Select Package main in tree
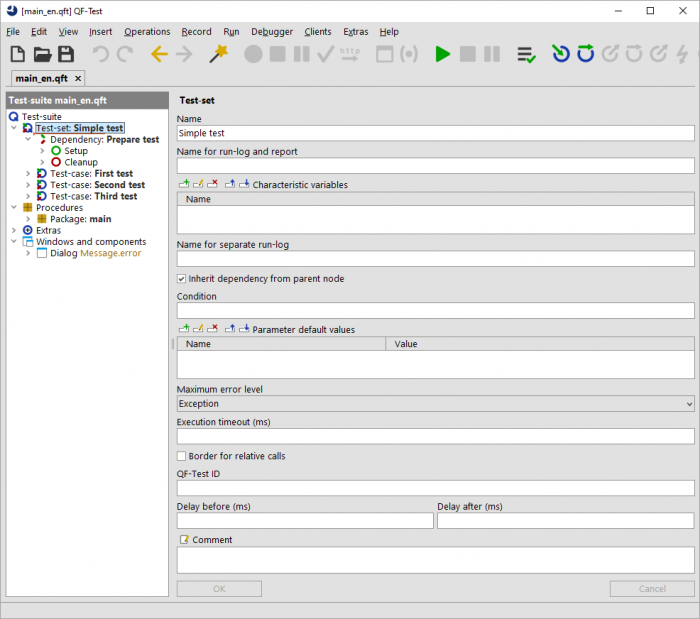 pyautogui.click(x=80, y=219)
